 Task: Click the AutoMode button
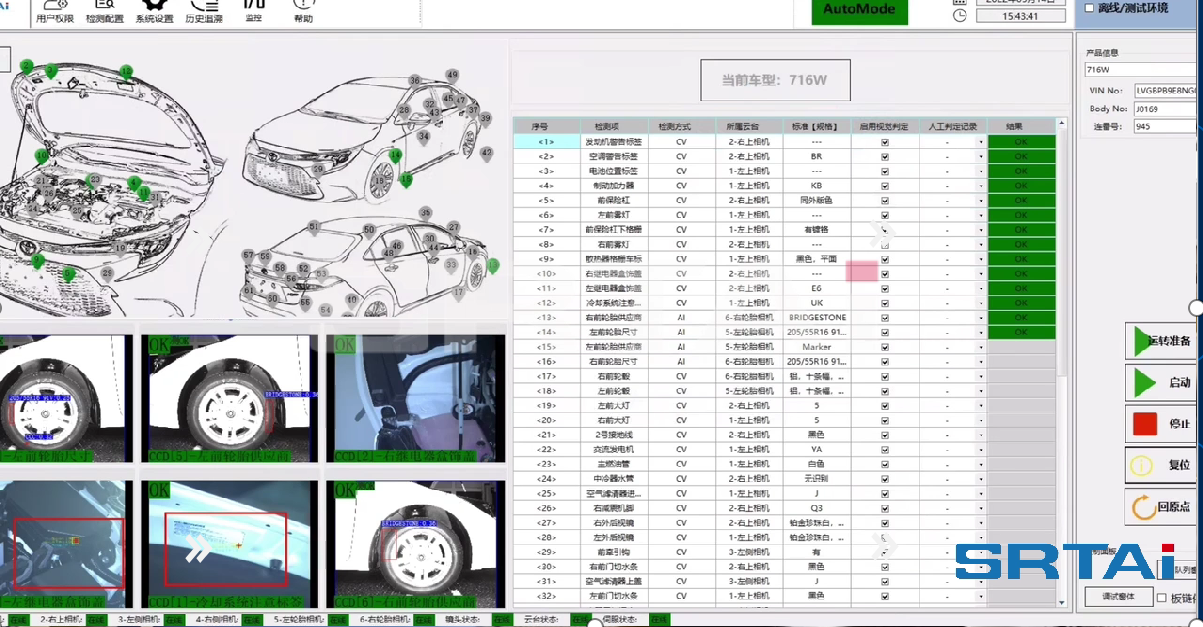859,10
